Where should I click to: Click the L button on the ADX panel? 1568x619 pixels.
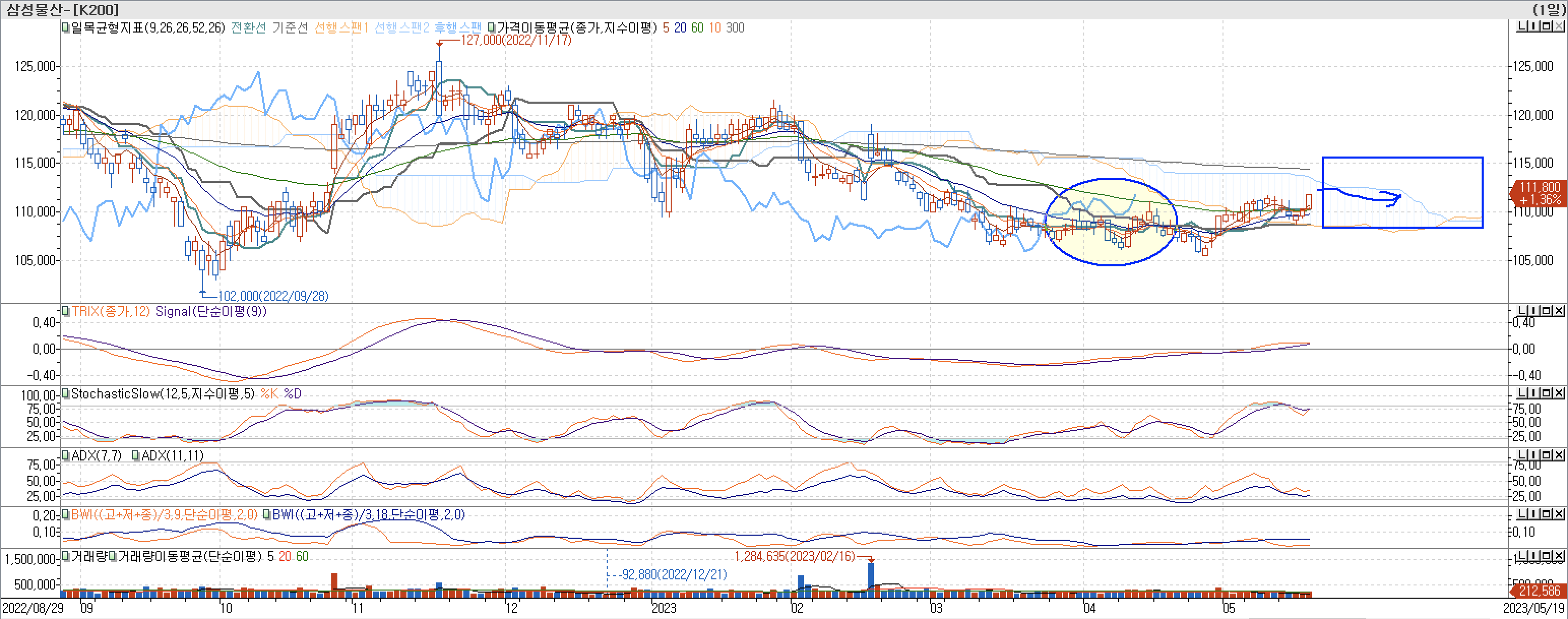[x=1522, y=455]
